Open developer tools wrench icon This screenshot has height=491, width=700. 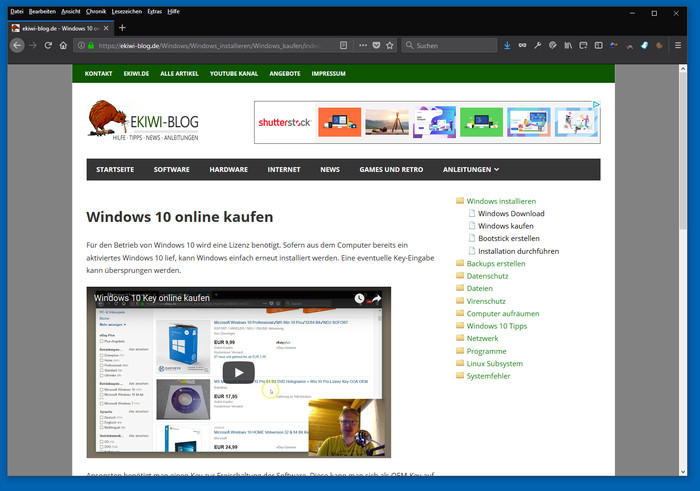tap(538, 45)
